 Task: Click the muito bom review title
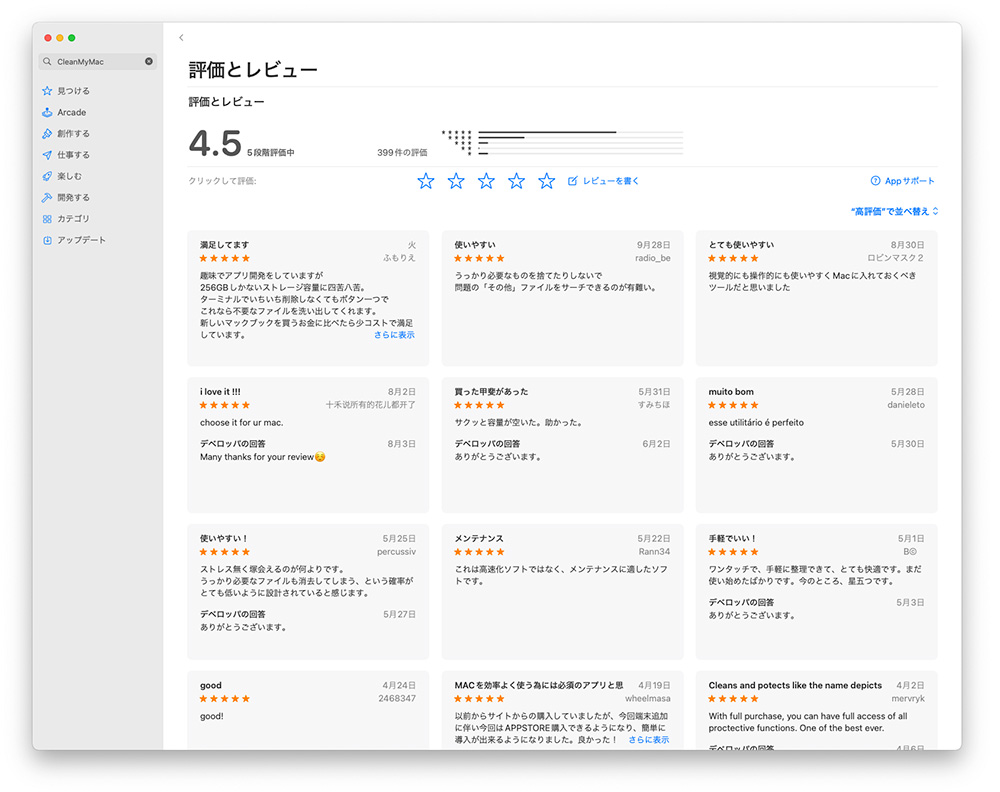[731, 392]
